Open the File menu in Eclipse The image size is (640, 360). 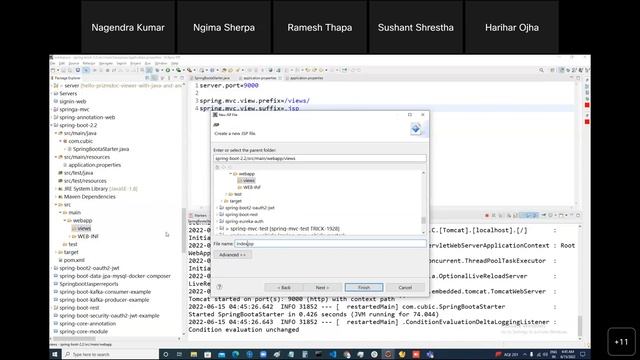click(x=53, y=64)
